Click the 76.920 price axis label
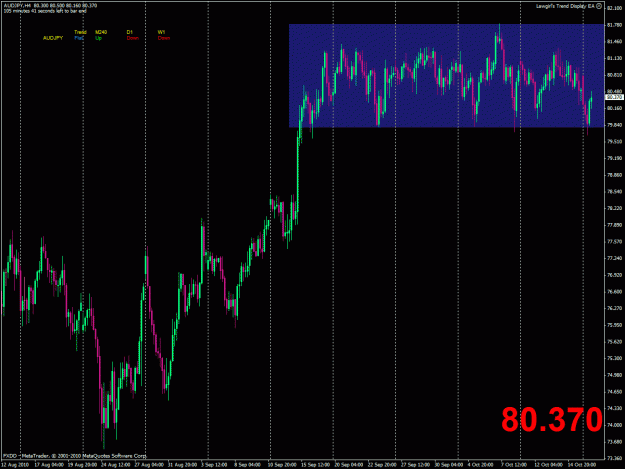 (x=615, y=275)
